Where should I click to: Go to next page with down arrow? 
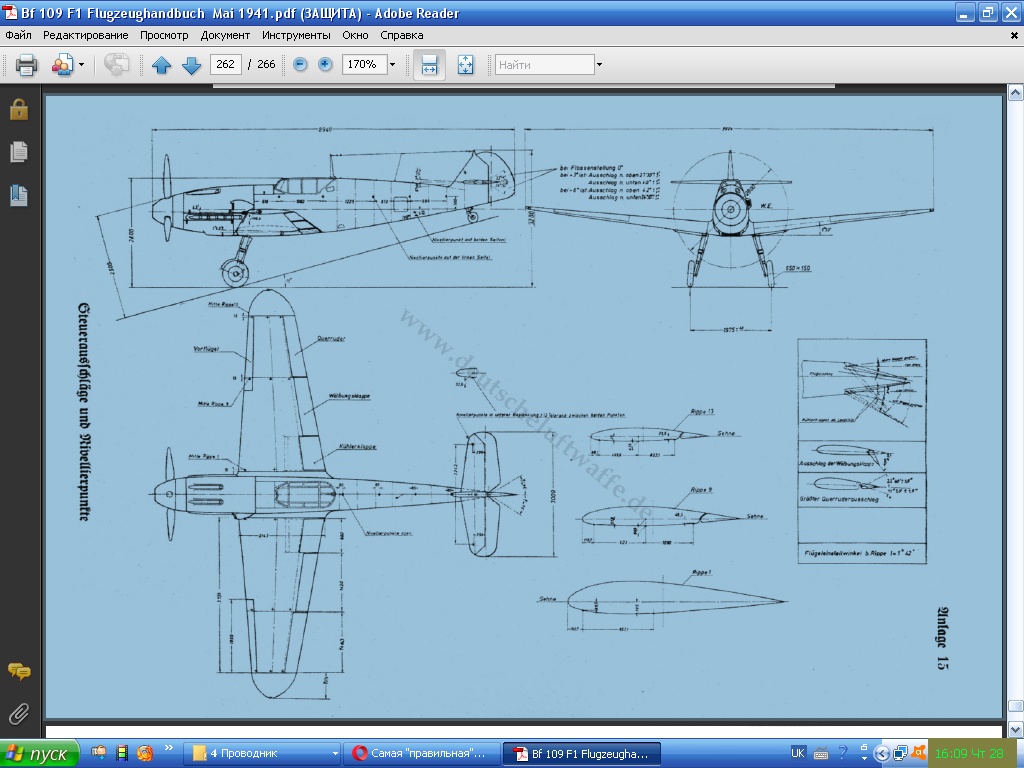[191, 65]
